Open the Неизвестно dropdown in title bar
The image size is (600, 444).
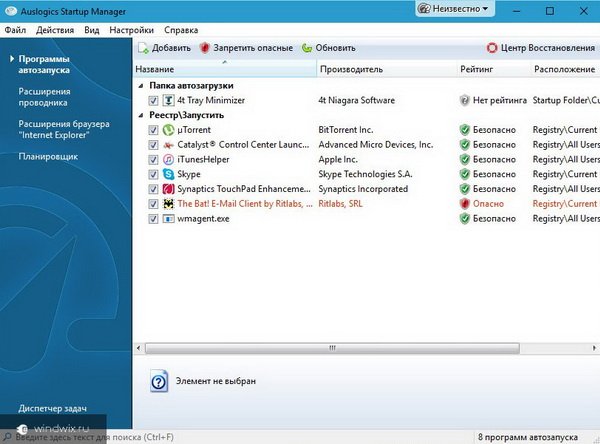coord(454,9)
